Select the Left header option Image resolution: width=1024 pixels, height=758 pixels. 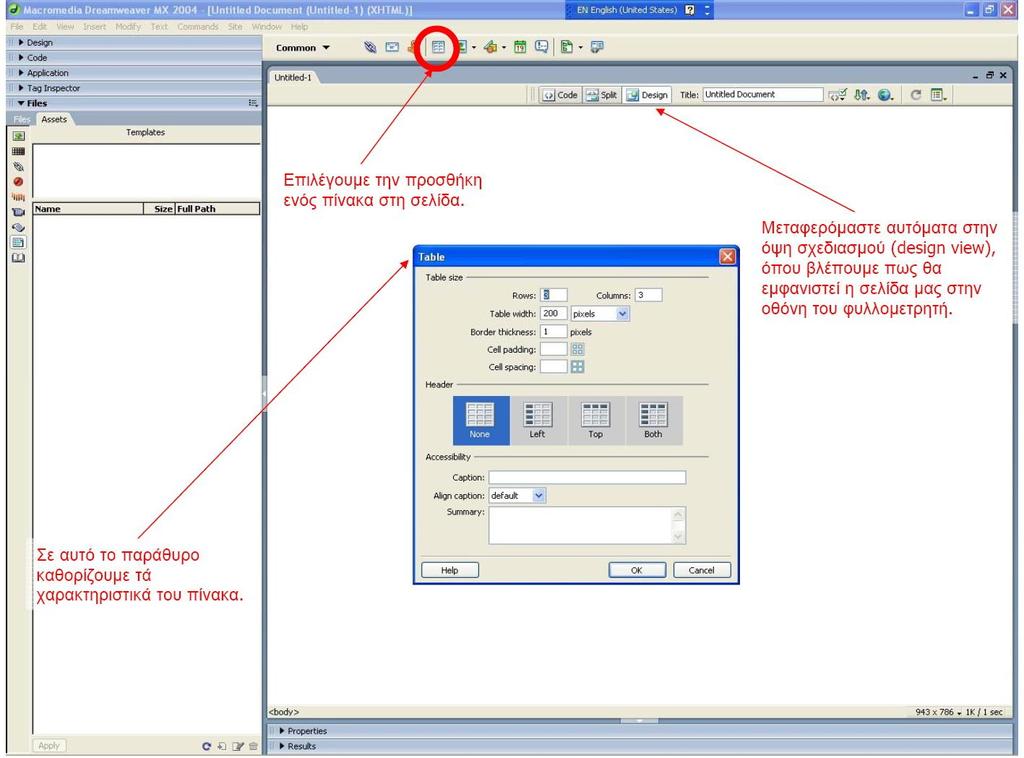(x=538, y=420)
